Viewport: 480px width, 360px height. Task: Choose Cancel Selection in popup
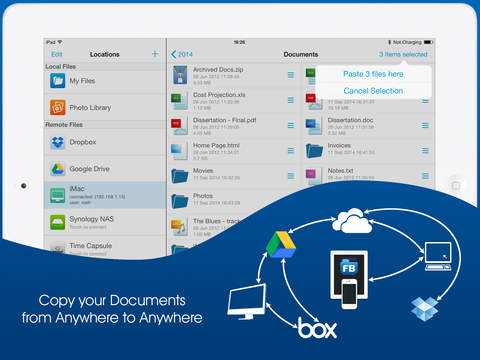(373, 91)
